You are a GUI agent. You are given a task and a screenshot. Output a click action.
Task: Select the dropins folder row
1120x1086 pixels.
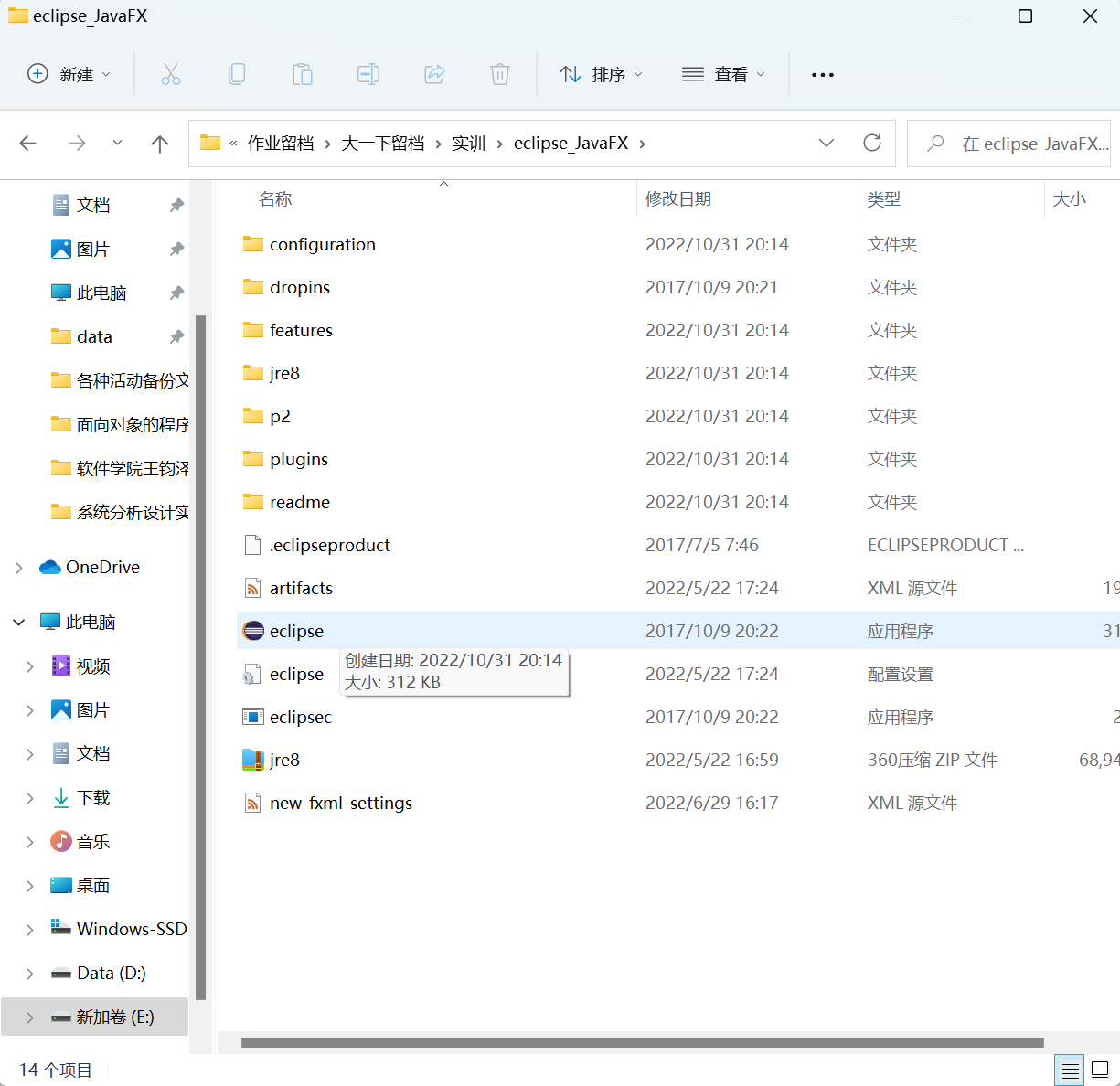click(x=677, y=287)
